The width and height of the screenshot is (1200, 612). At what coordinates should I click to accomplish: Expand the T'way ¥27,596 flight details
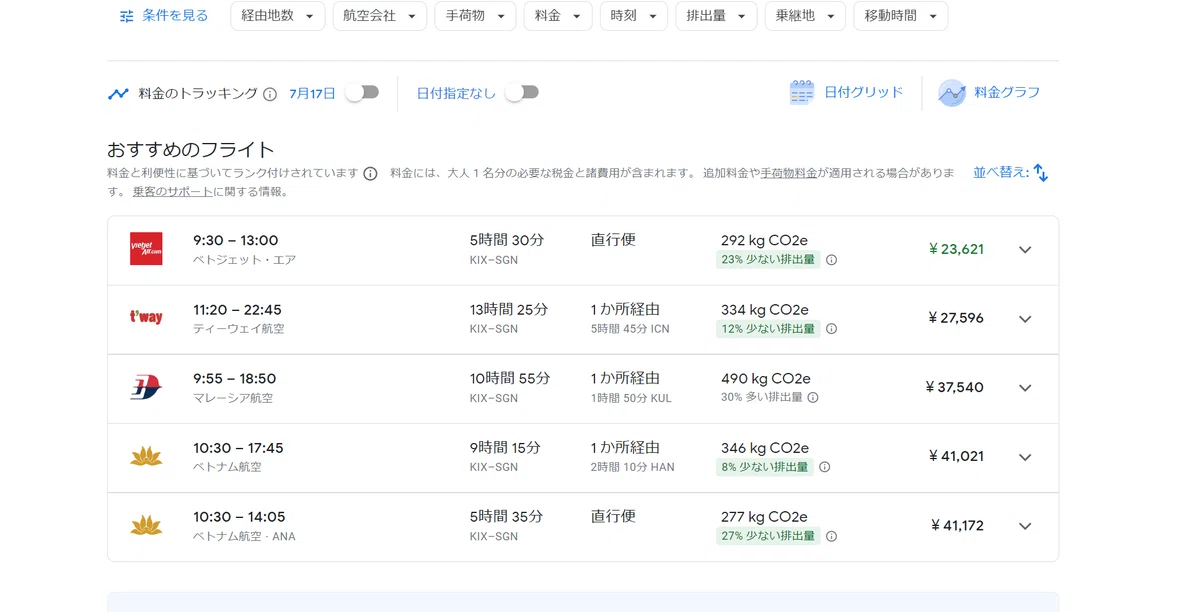coord(1025,319)
